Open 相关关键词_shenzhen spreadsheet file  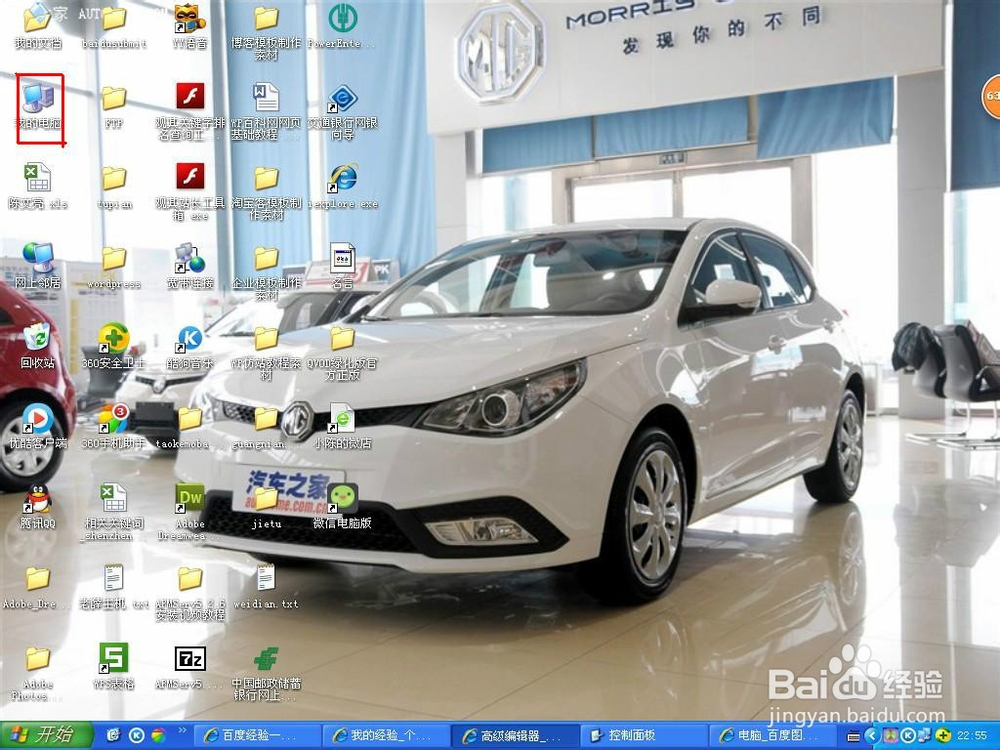pos(114,499)
